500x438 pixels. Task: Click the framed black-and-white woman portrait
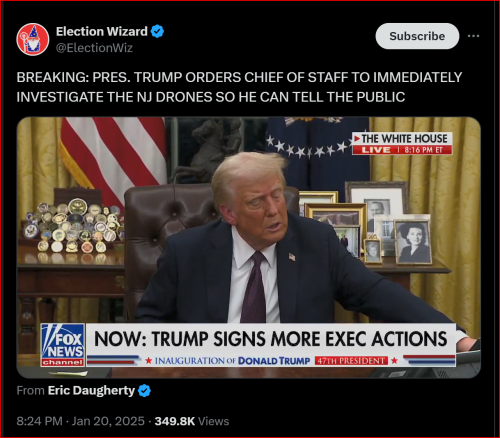(x=413, y=241)
